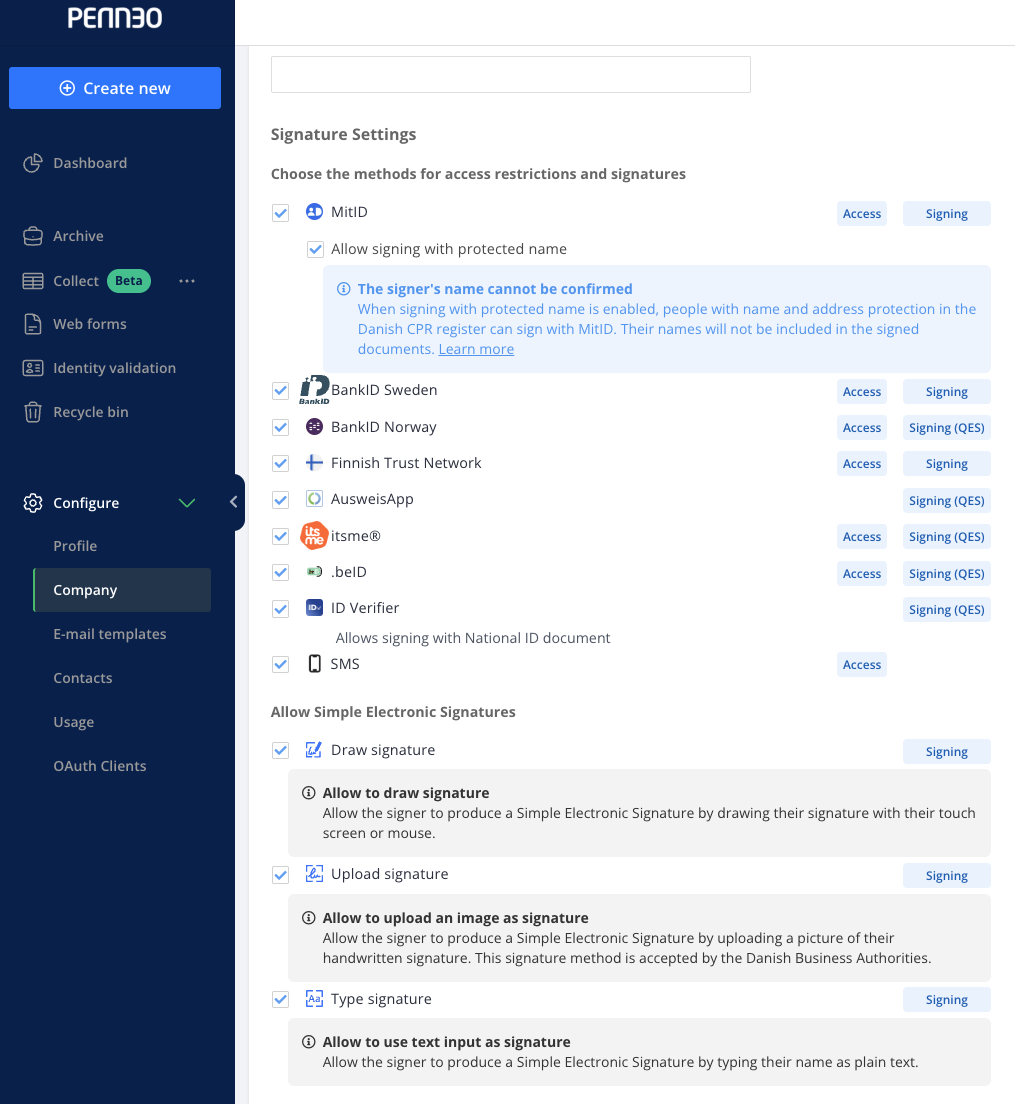1015x1104 pixels.
Task: Uncheck the SMS checkbox
Action: [280, 665]
